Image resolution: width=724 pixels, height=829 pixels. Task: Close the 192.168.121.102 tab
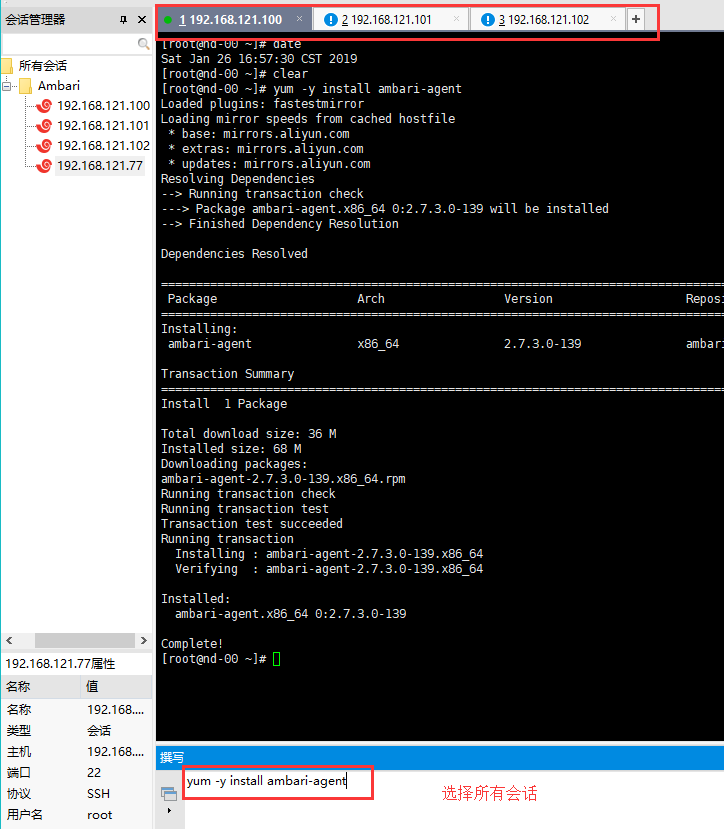(x=613, y=19)
